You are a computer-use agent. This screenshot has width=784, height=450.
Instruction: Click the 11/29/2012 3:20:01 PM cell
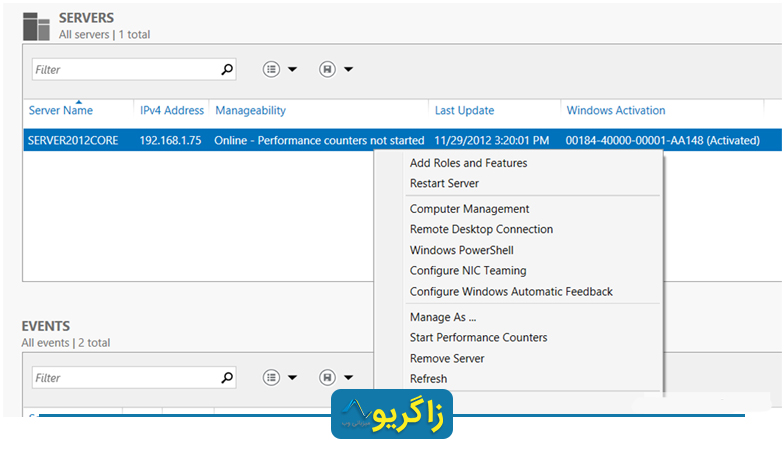coord(492,140)
